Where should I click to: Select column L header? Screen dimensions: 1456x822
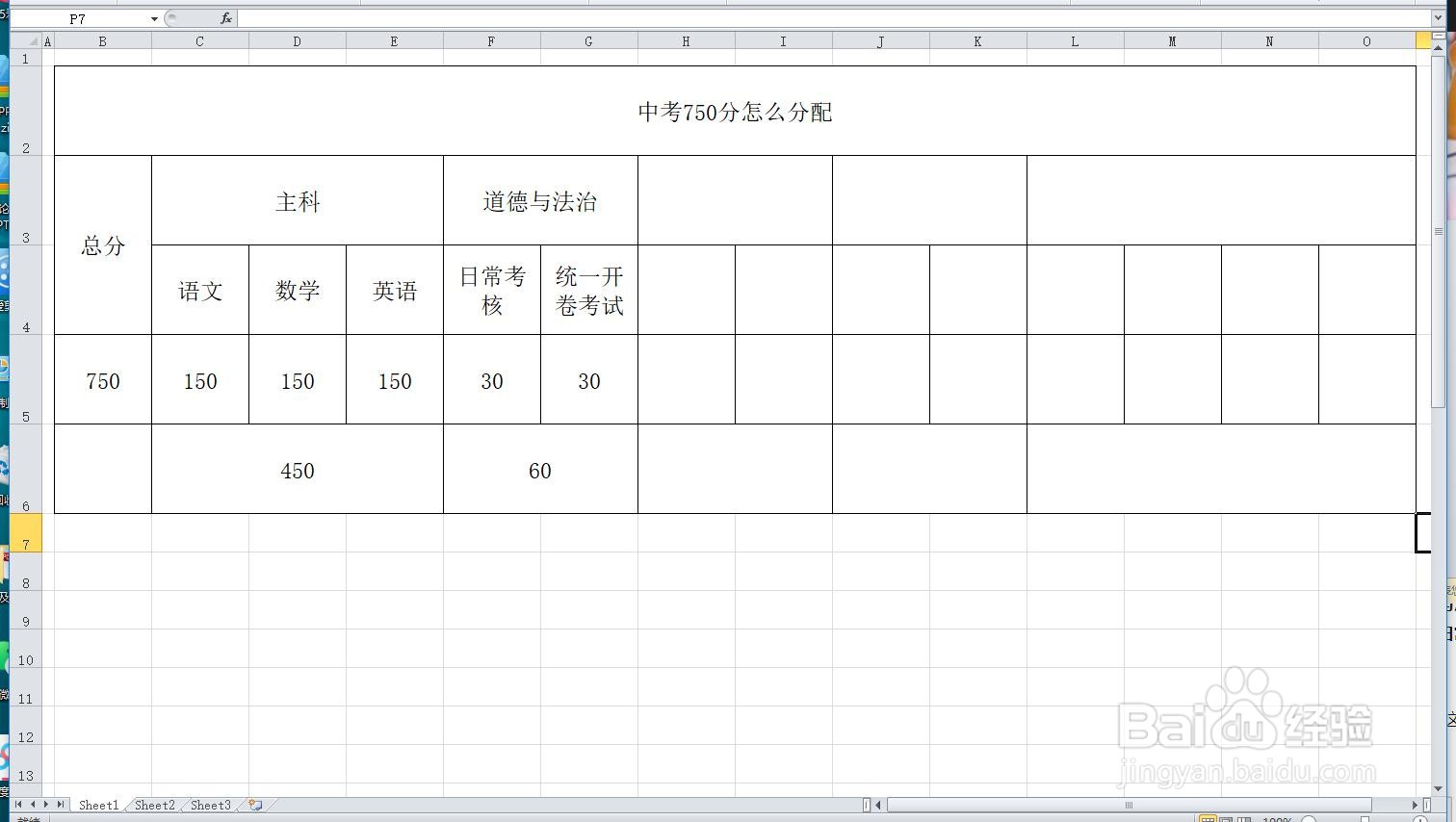(x=1076, y=41)
